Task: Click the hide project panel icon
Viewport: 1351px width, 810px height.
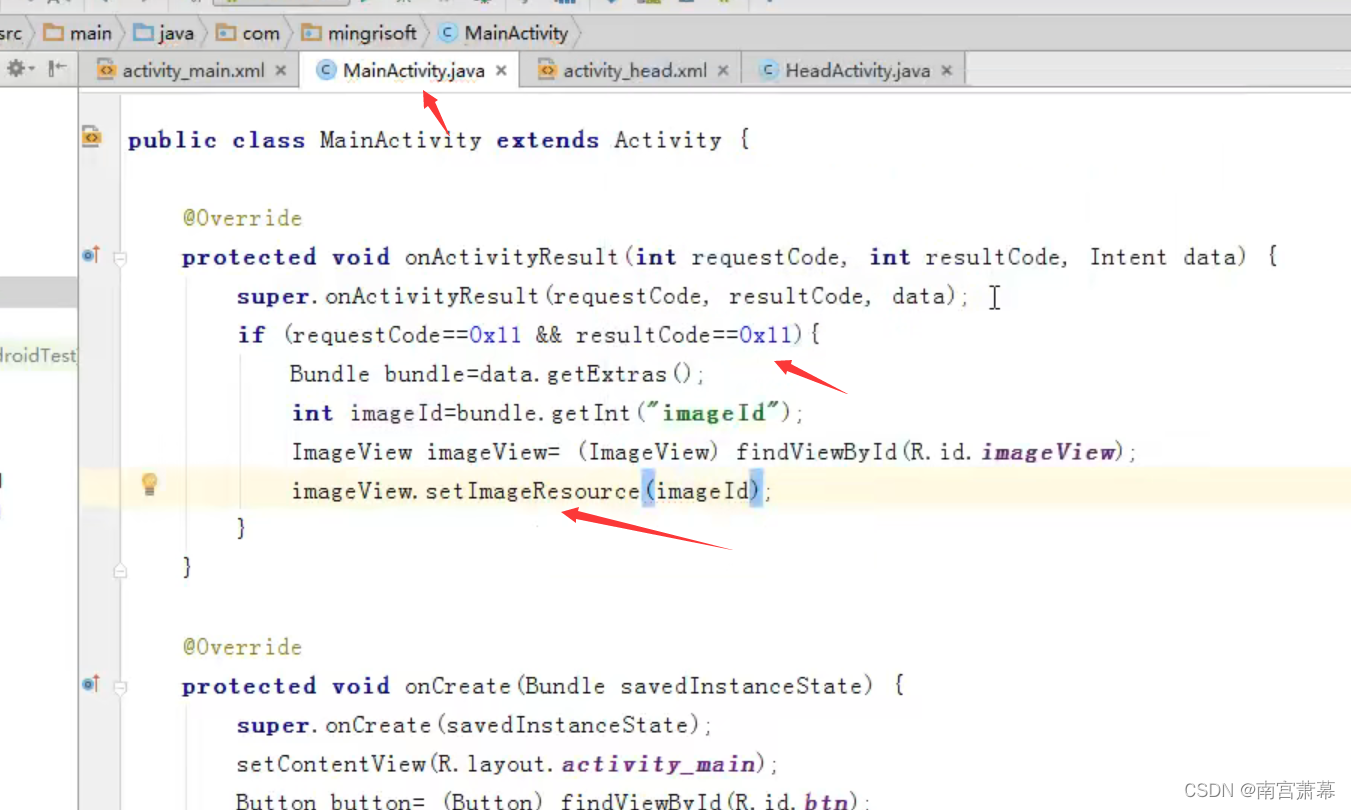Action: pyautogui.click(x=58, y=69)
